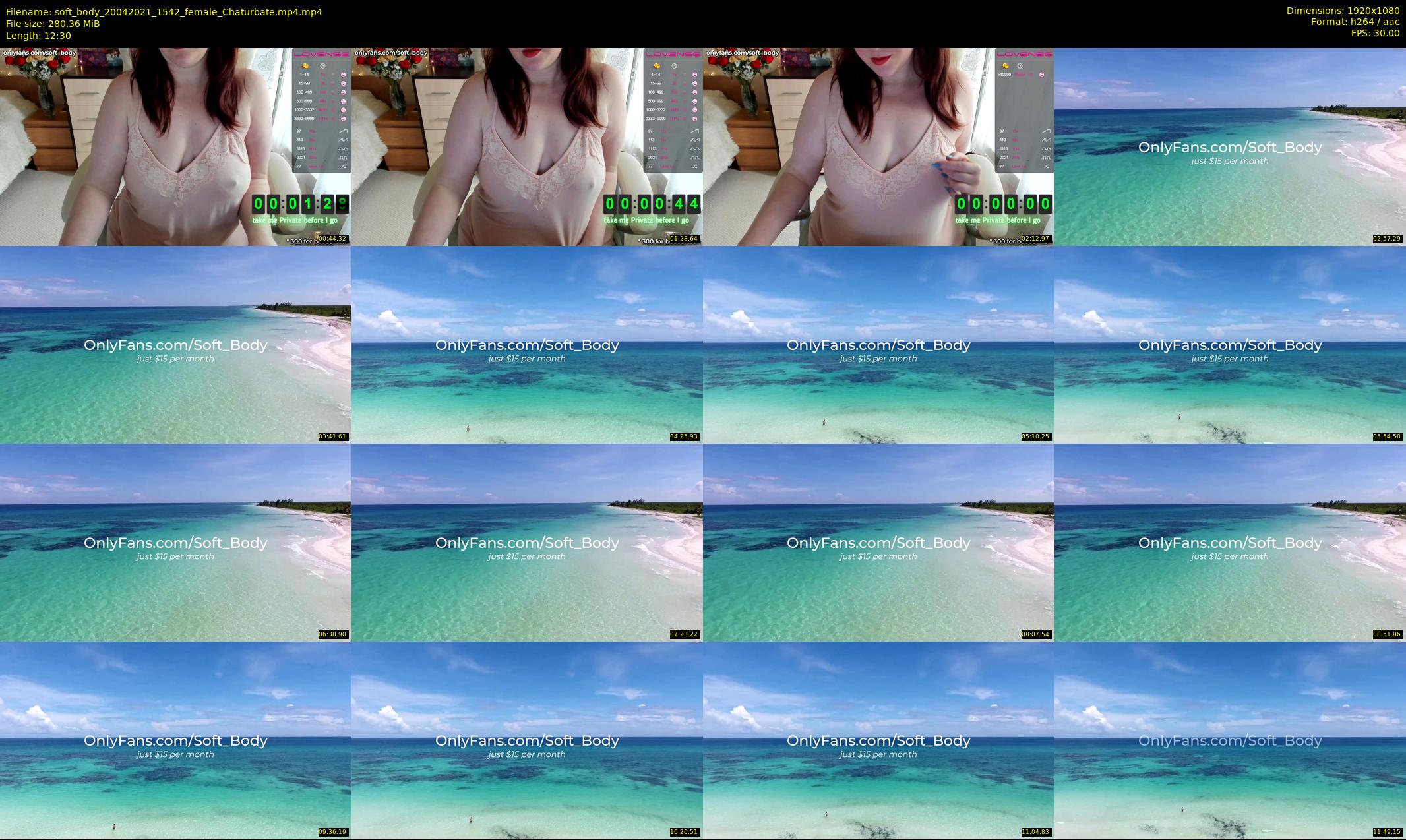
Task: Select the thumbnail timestamped 08:07.54
Action: (878, 542)
